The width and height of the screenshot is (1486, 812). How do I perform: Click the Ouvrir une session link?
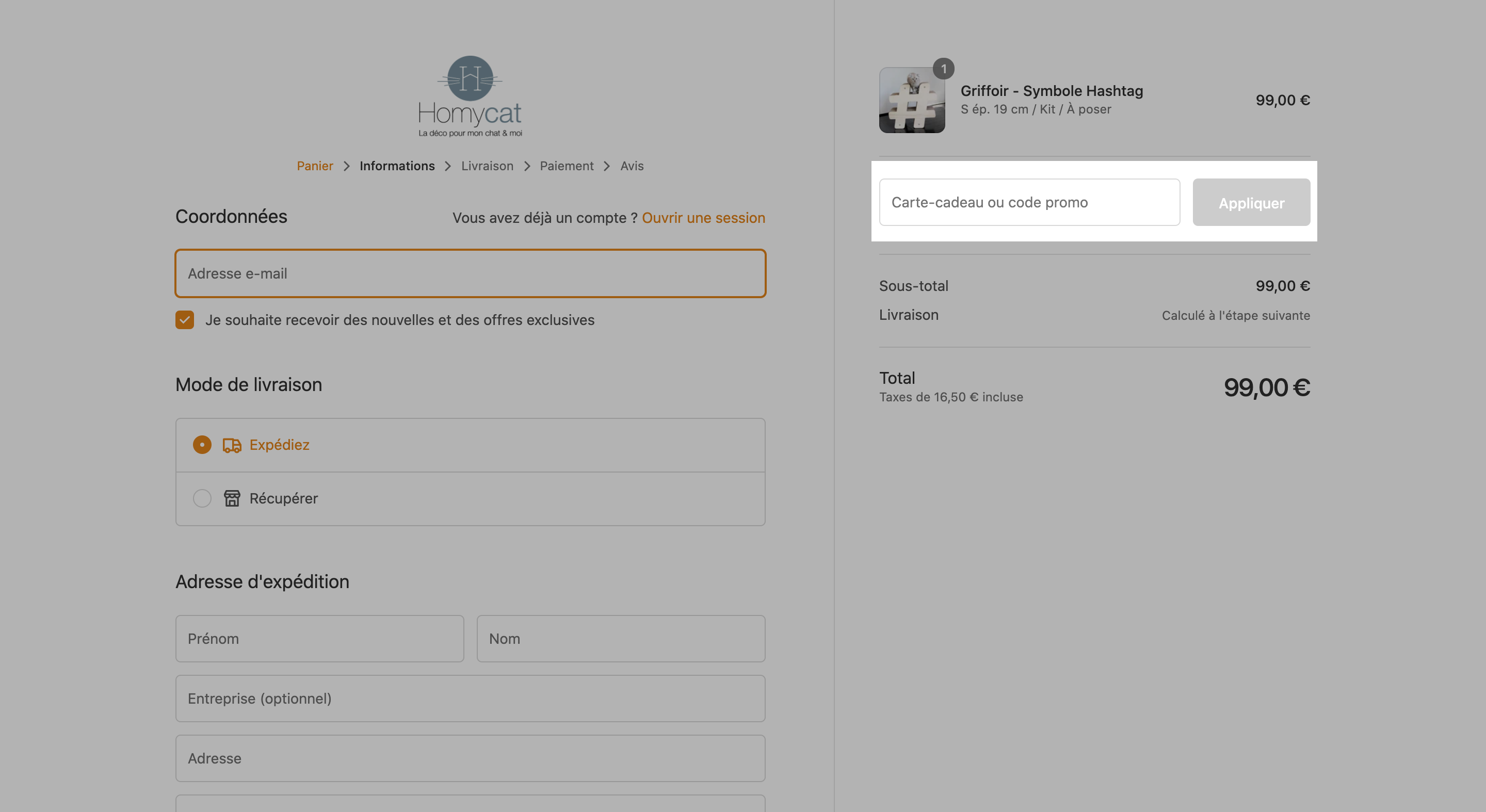[x=703, y=218]
